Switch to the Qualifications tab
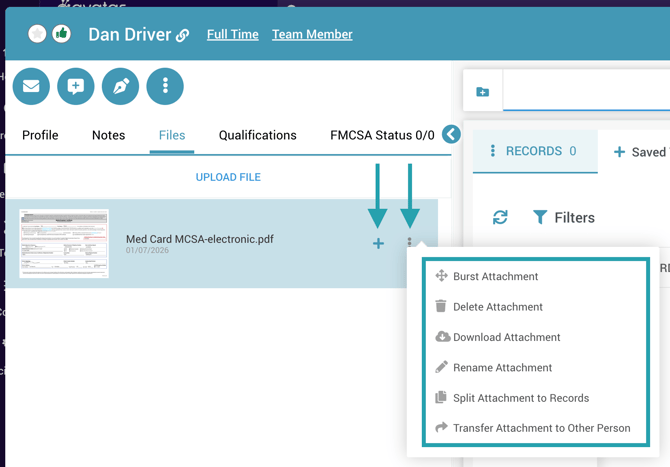 [257, 135]
